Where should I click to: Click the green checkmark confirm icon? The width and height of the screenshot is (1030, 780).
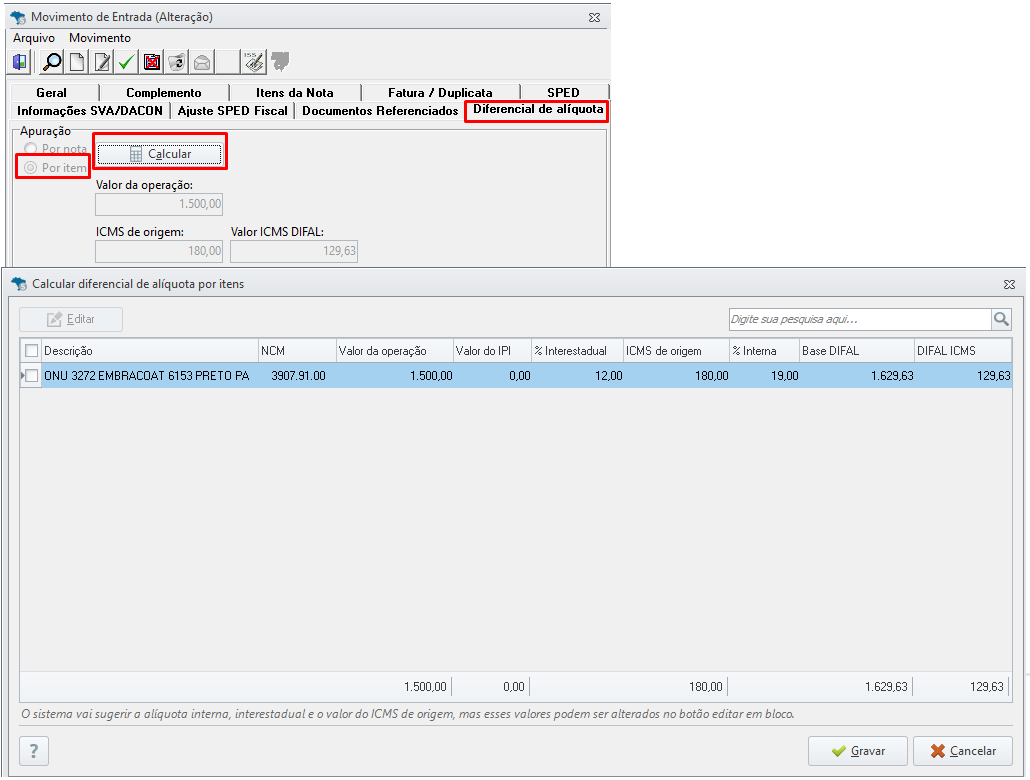pyautogui.click(x=126, y=62)
